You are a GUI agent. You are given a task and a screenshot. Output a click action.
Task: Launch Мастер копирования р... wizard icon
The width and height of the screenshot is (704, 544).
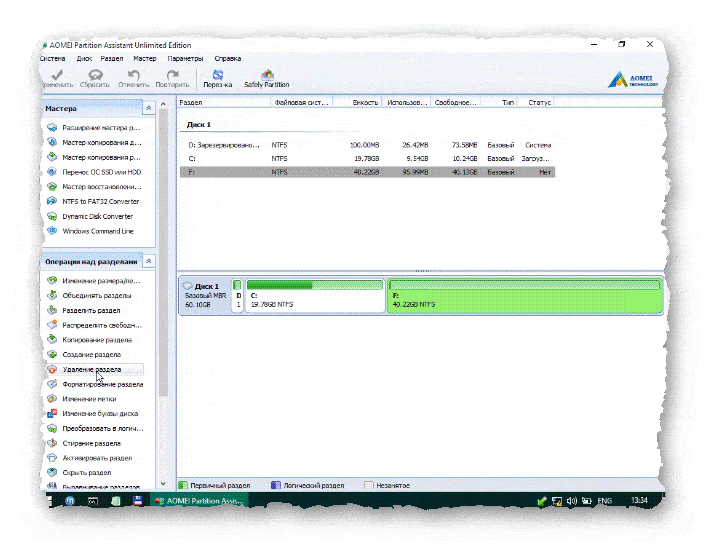(x=52, y=157)
